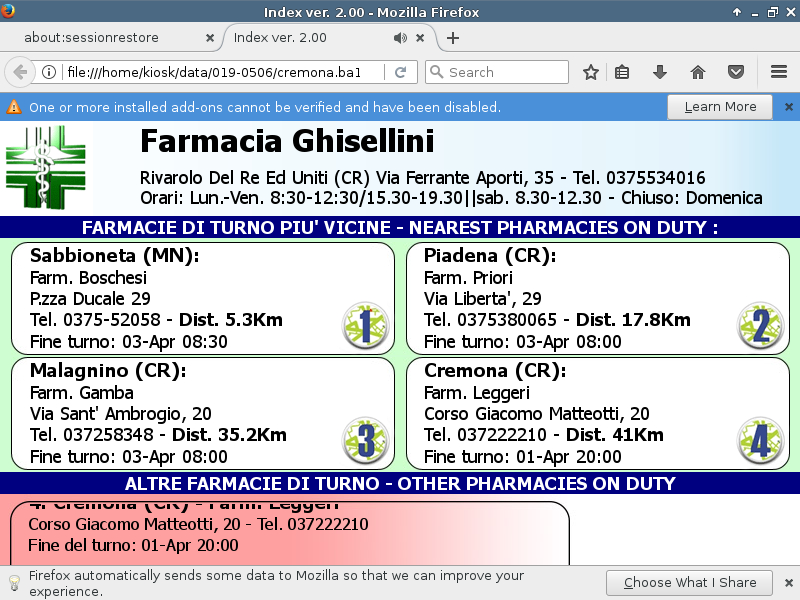Click the Learn More button
This screenshot has width=800, height=600.
click(719, 107)
